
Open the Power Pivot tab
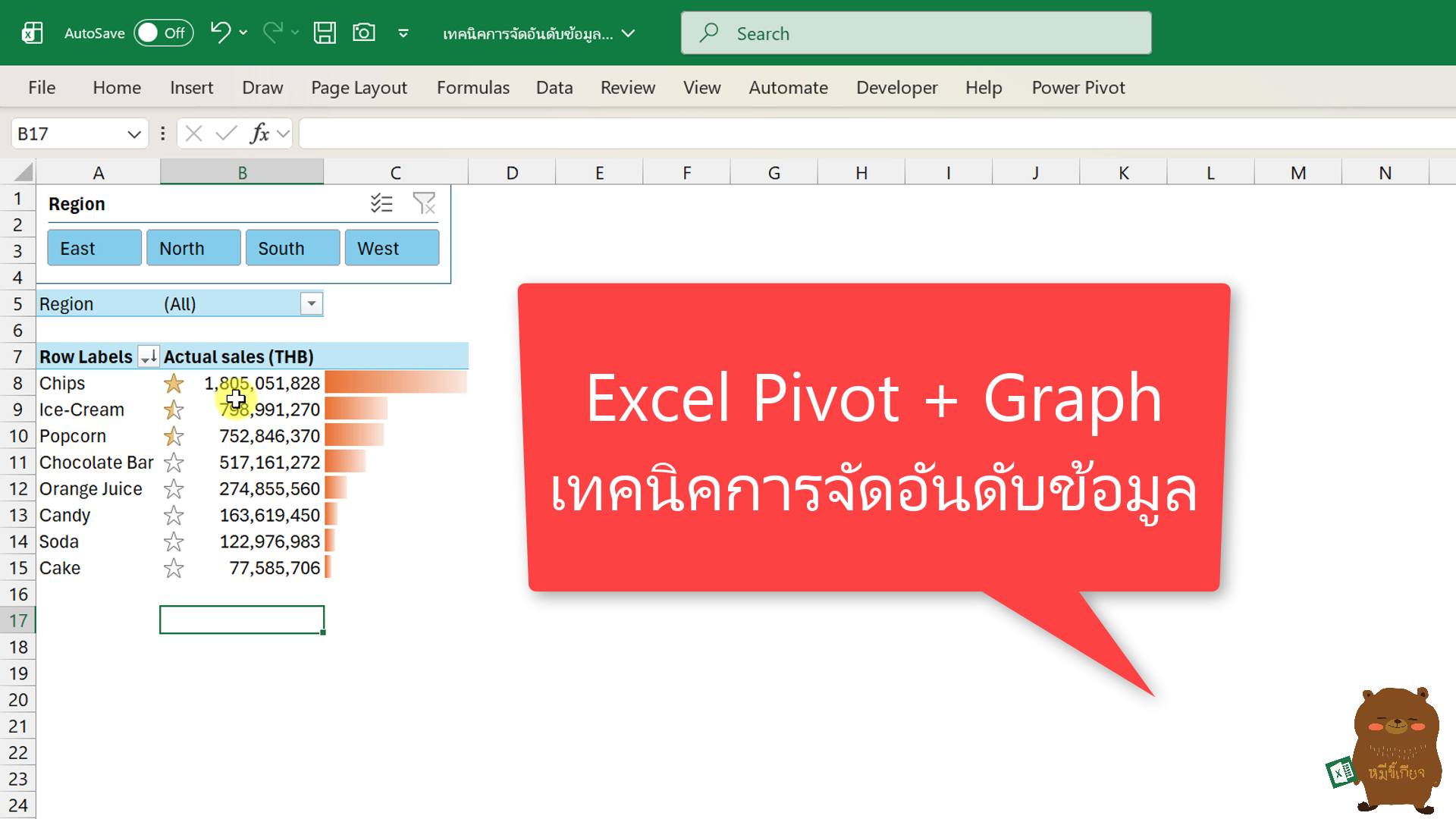coord(1078,88)
